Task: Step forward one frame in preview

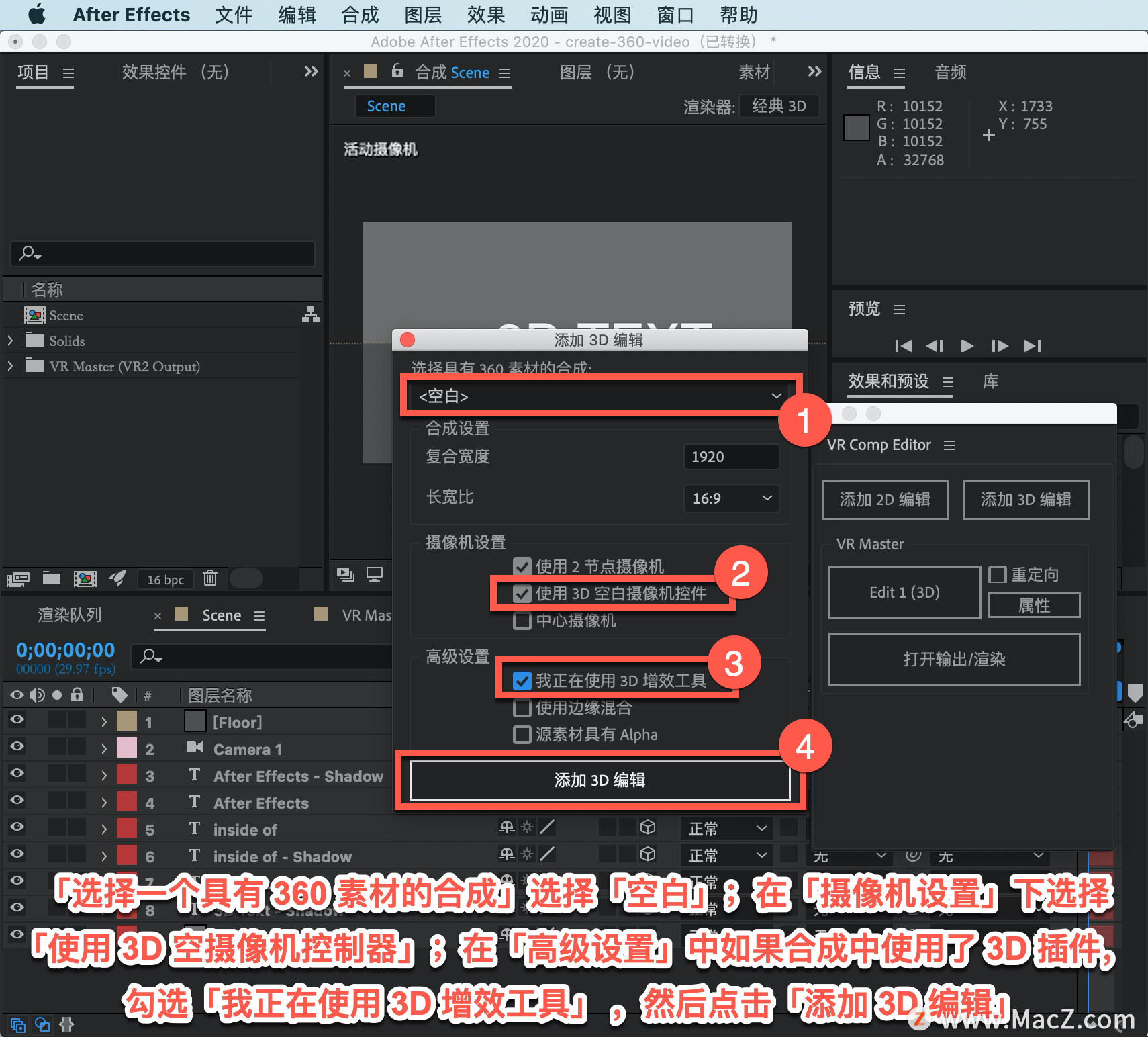Action: 1000,346
